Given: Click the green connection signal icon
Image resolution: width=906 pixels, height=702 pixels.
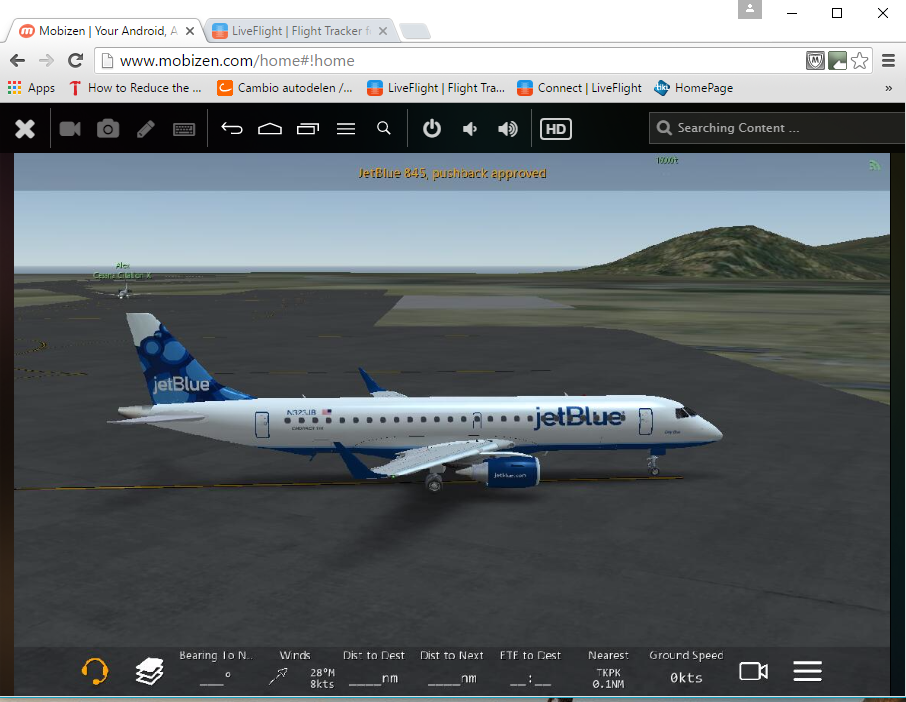Looking at the screenshot, I should coord(874,165).
